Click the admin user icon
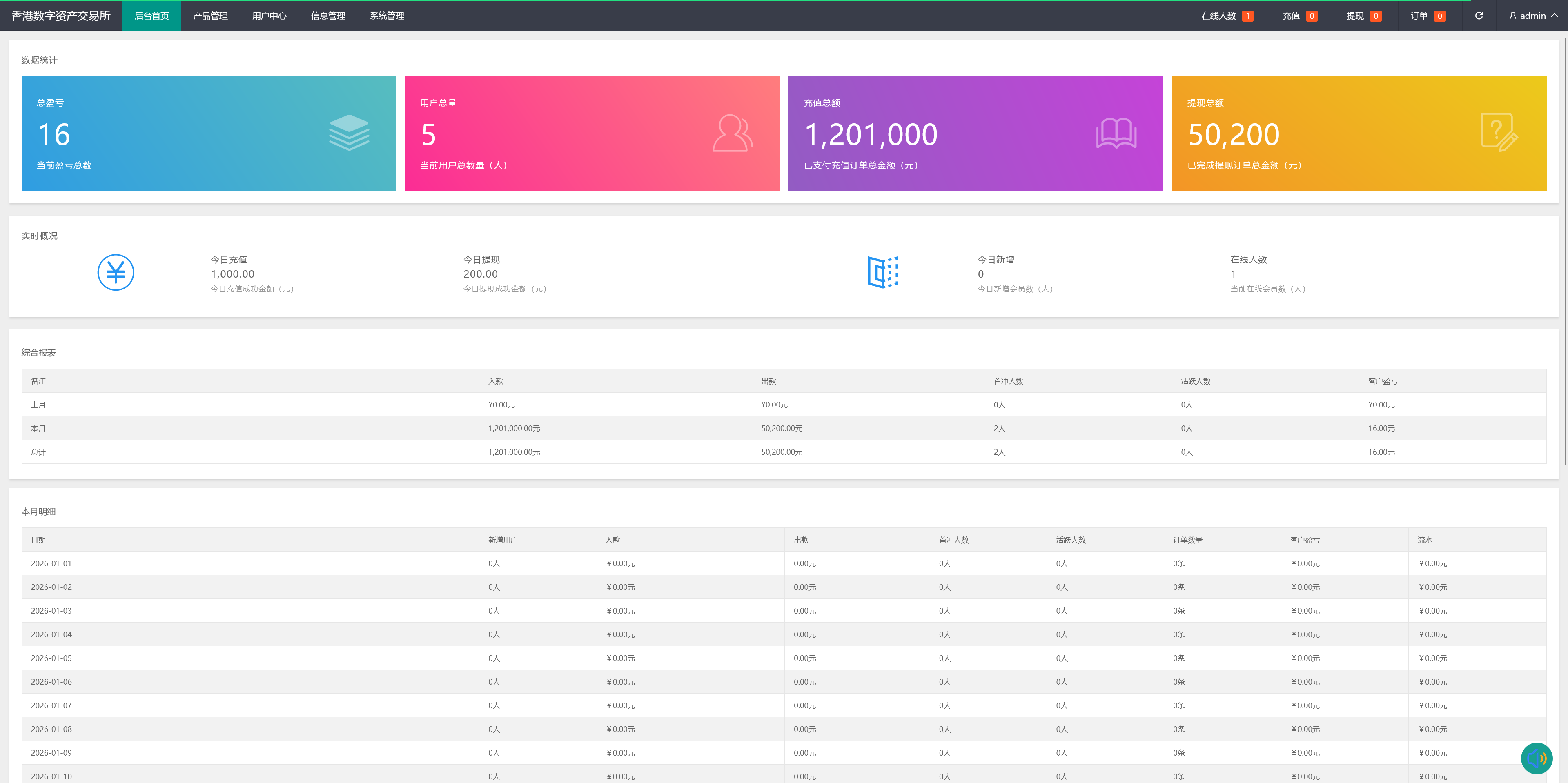 click(1512, 16)
